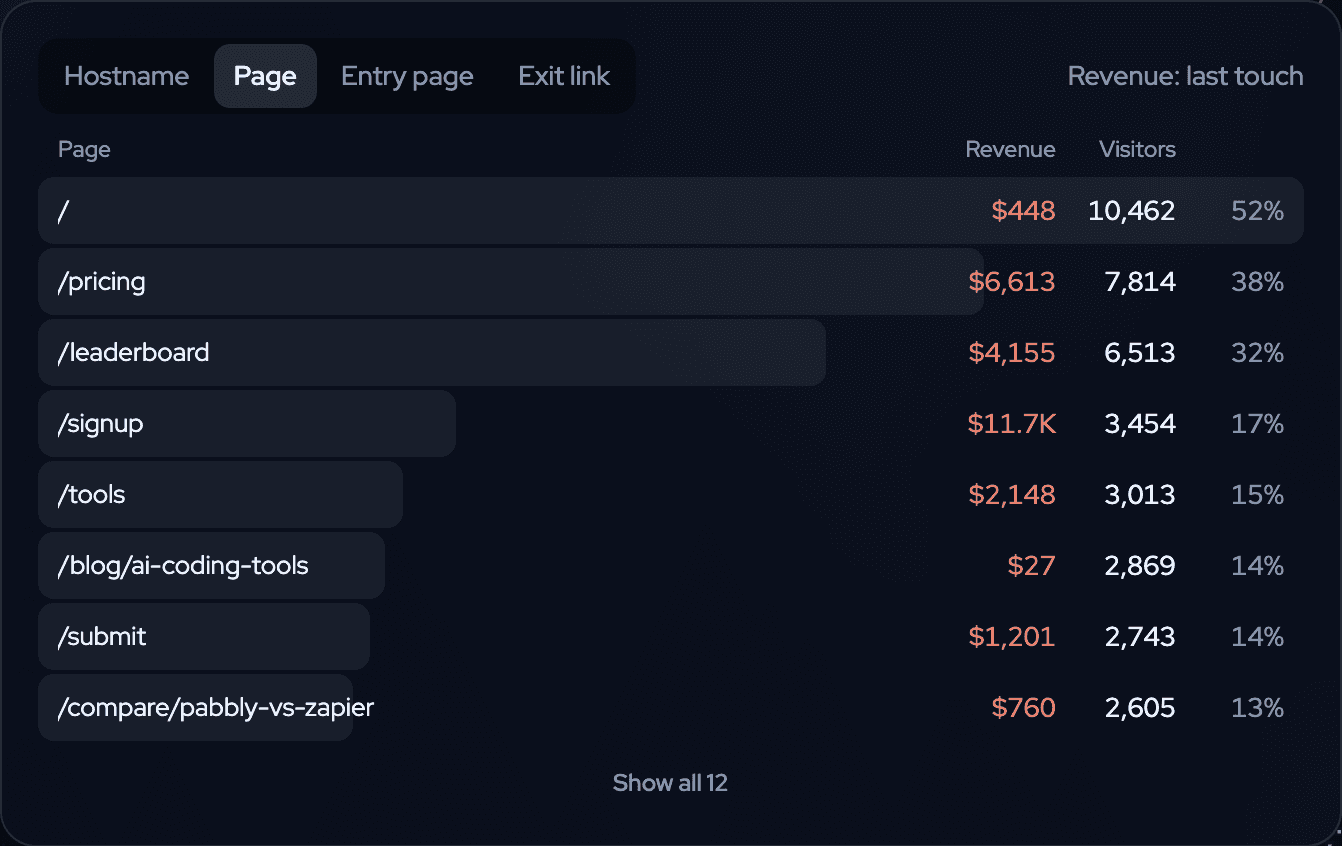Open the Entry page tab

tap(407, 76)
